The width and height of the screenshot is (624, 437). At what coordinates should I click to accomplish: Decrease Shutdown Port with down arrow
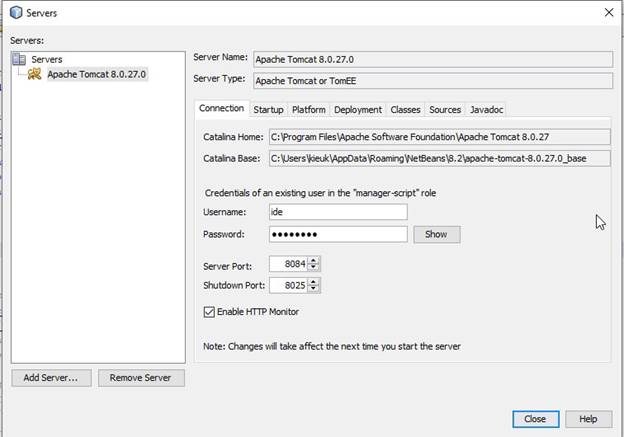point(314,289)
